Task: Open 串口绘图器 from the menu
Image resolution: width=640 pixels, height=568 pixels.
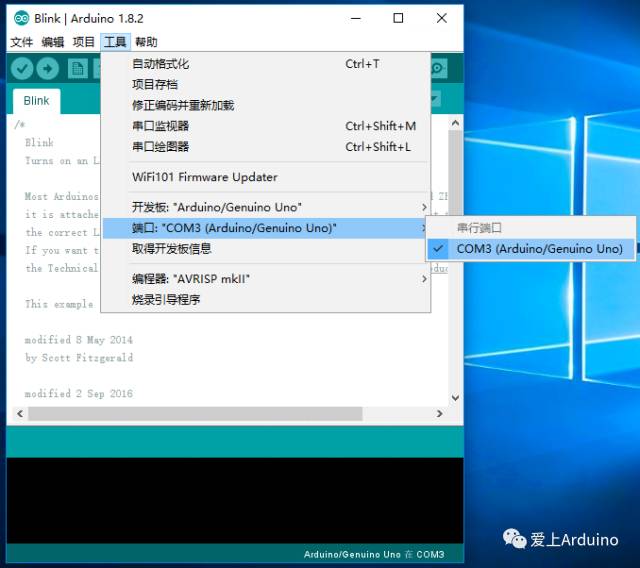Action: click(x=266, y=147)
